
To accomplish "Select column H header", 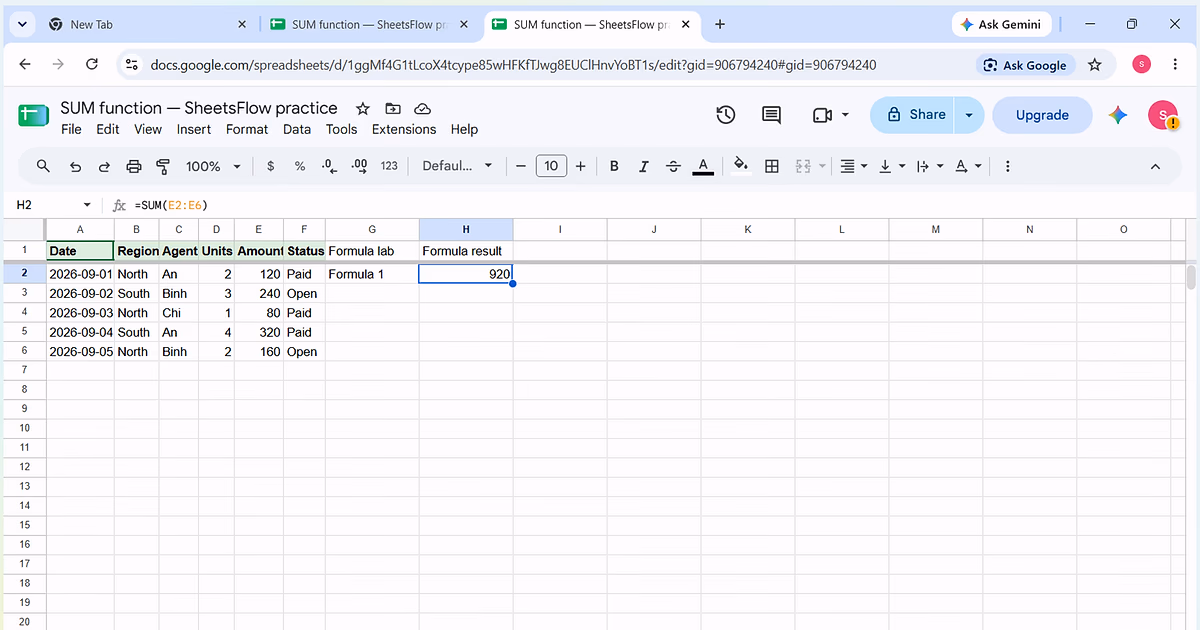I will (x=466, y=230).
